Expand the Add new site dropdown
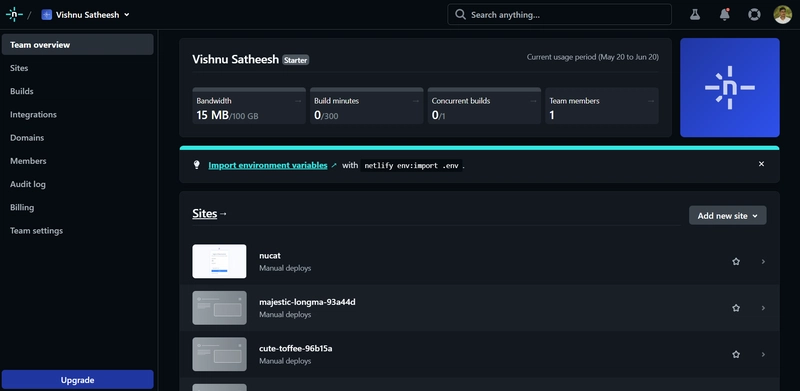The image size is (800, 391). pos(728,215)
